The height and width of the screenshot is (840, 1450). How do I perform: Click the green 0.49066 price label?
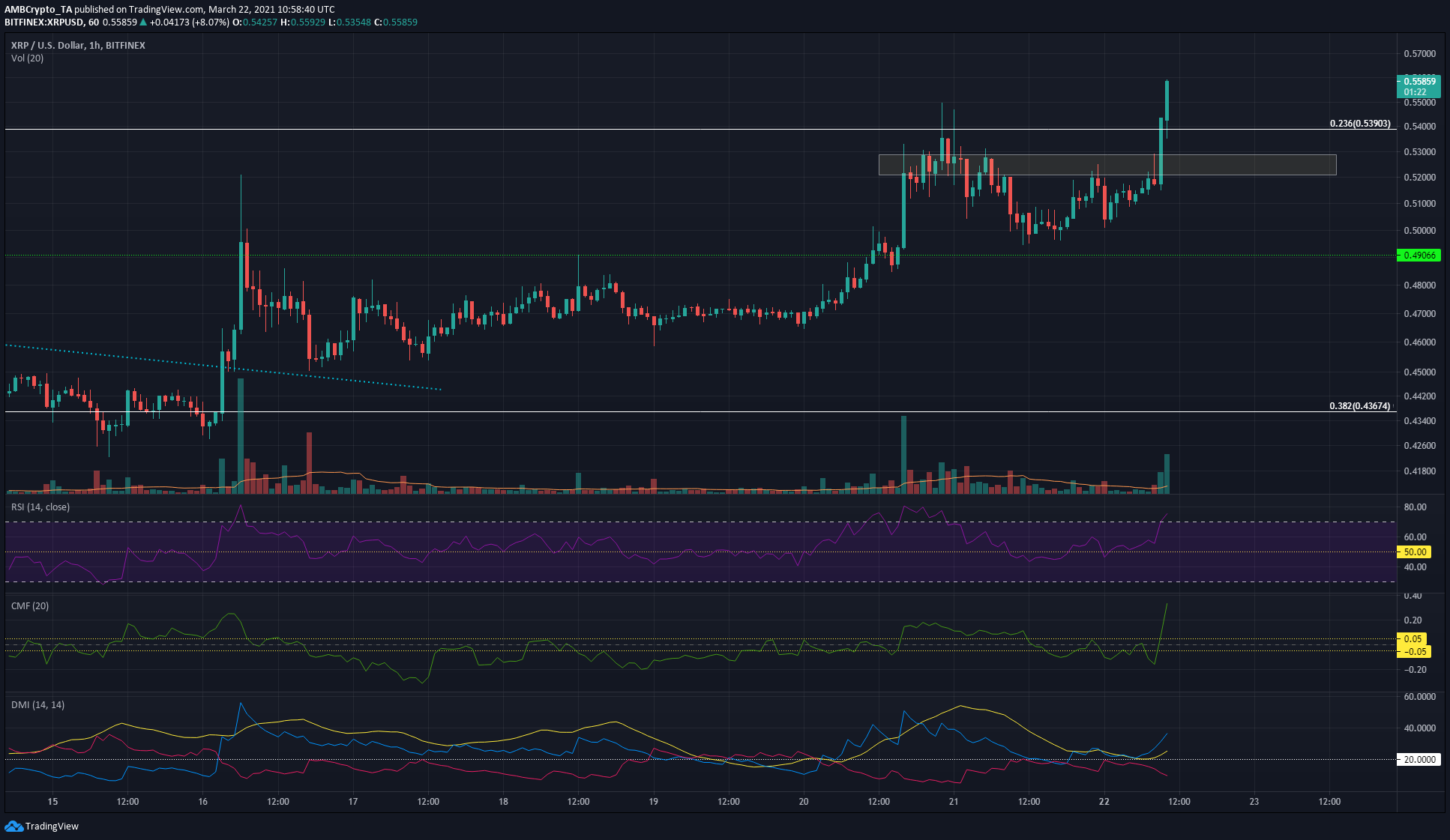coord(1419,256)
